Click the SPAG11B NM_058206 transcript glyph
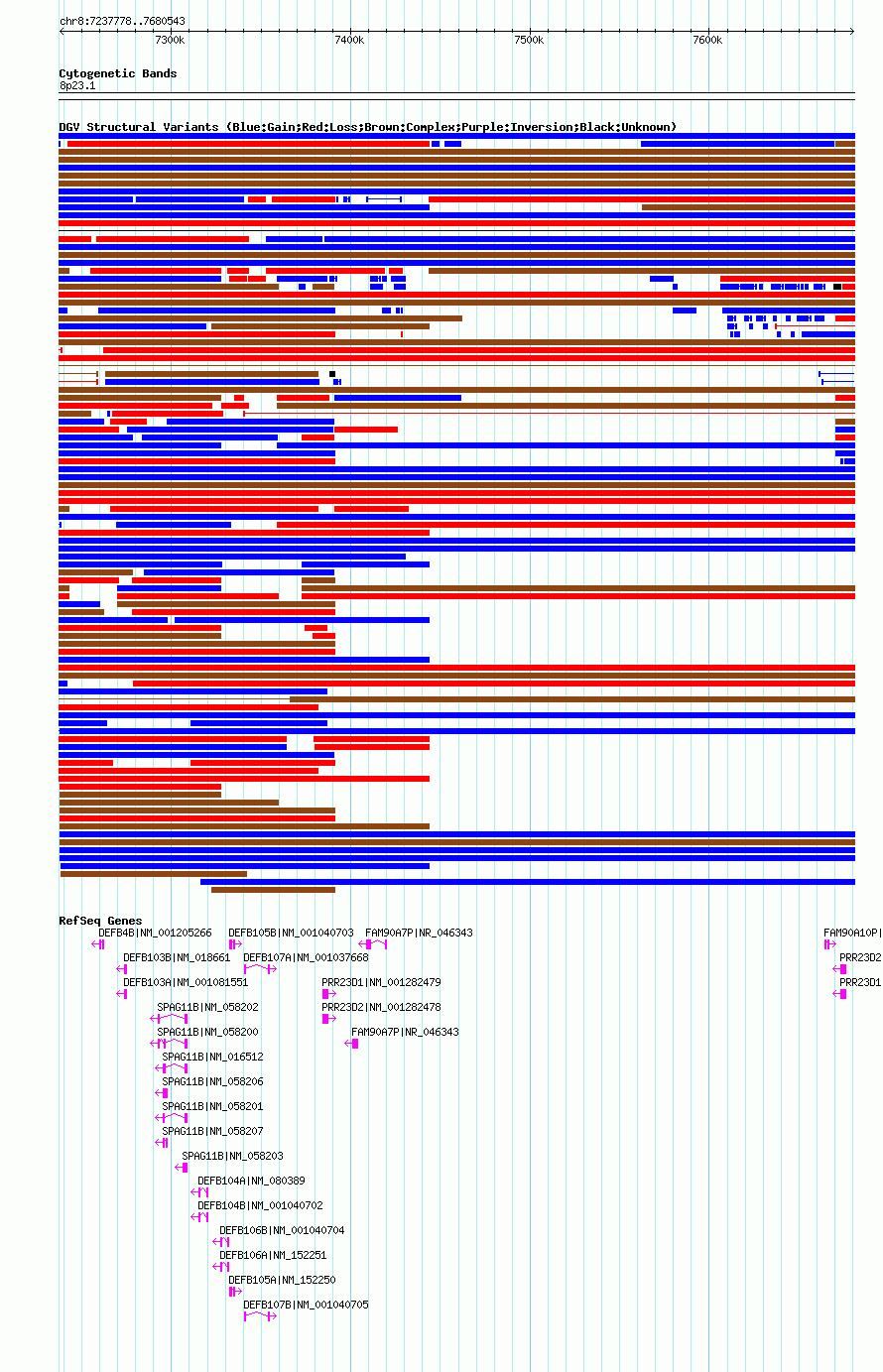883x1372 pixels. (163, 1093)
